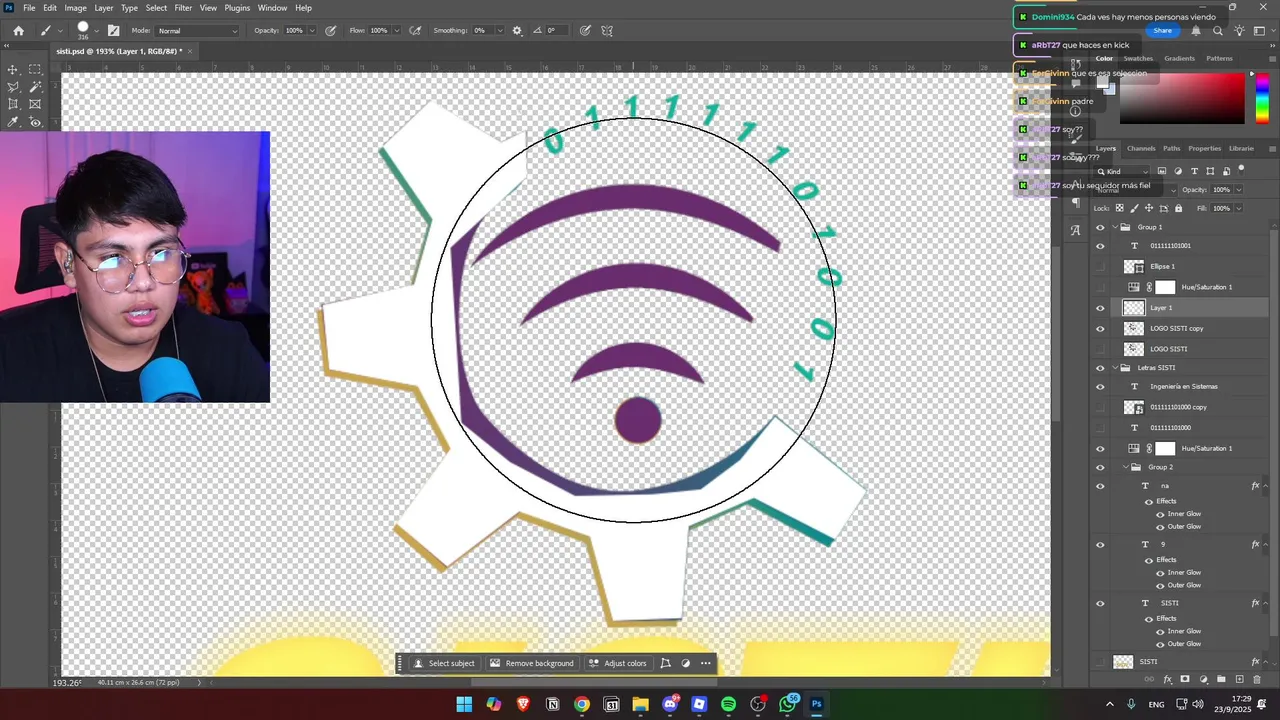Open the layer Kind filter dropdown
1280x720 pixels.
1123,171
